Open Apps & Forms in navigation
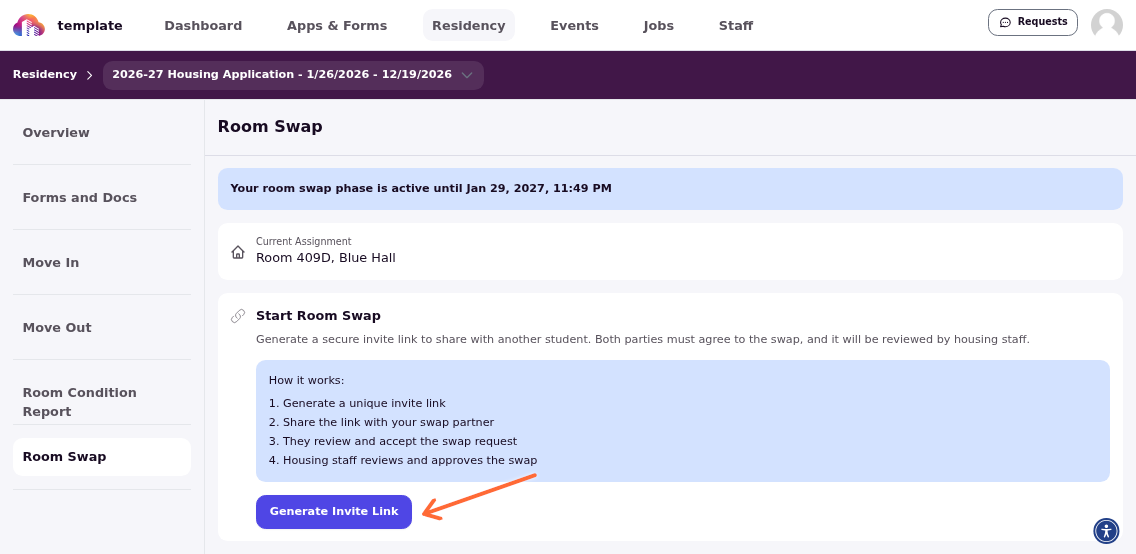The height and width of the screenshot is (554, 1136). [x=337, y=26]
